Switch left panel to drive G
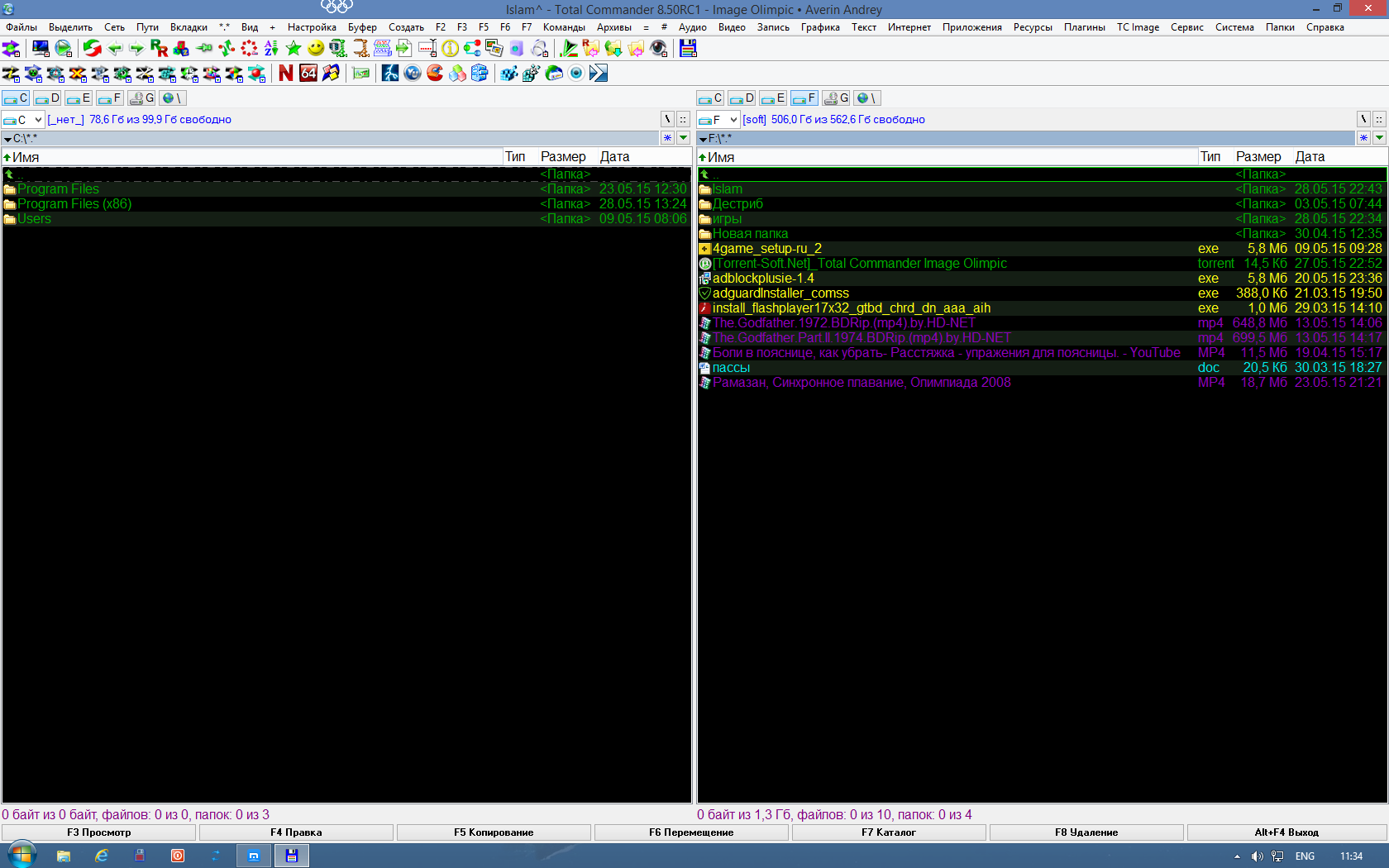Screen dimensions: 1389x868 point(142,98)
